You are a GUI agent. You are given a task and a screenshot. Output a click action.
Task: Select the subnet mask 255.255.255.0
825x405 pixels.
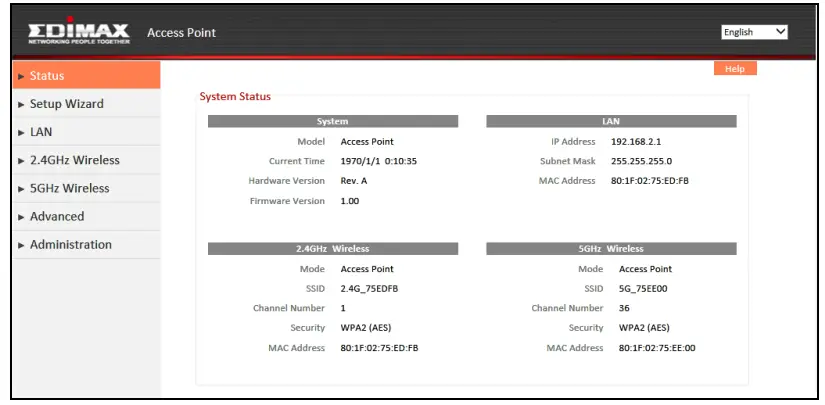point(641,161)
